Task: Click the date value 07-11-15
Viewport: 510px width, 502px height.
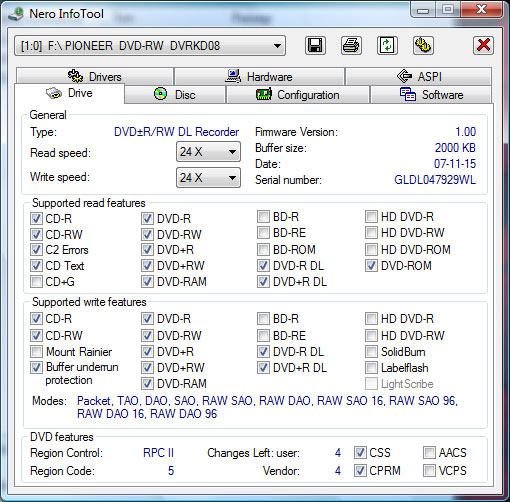Action: (455, 164)
